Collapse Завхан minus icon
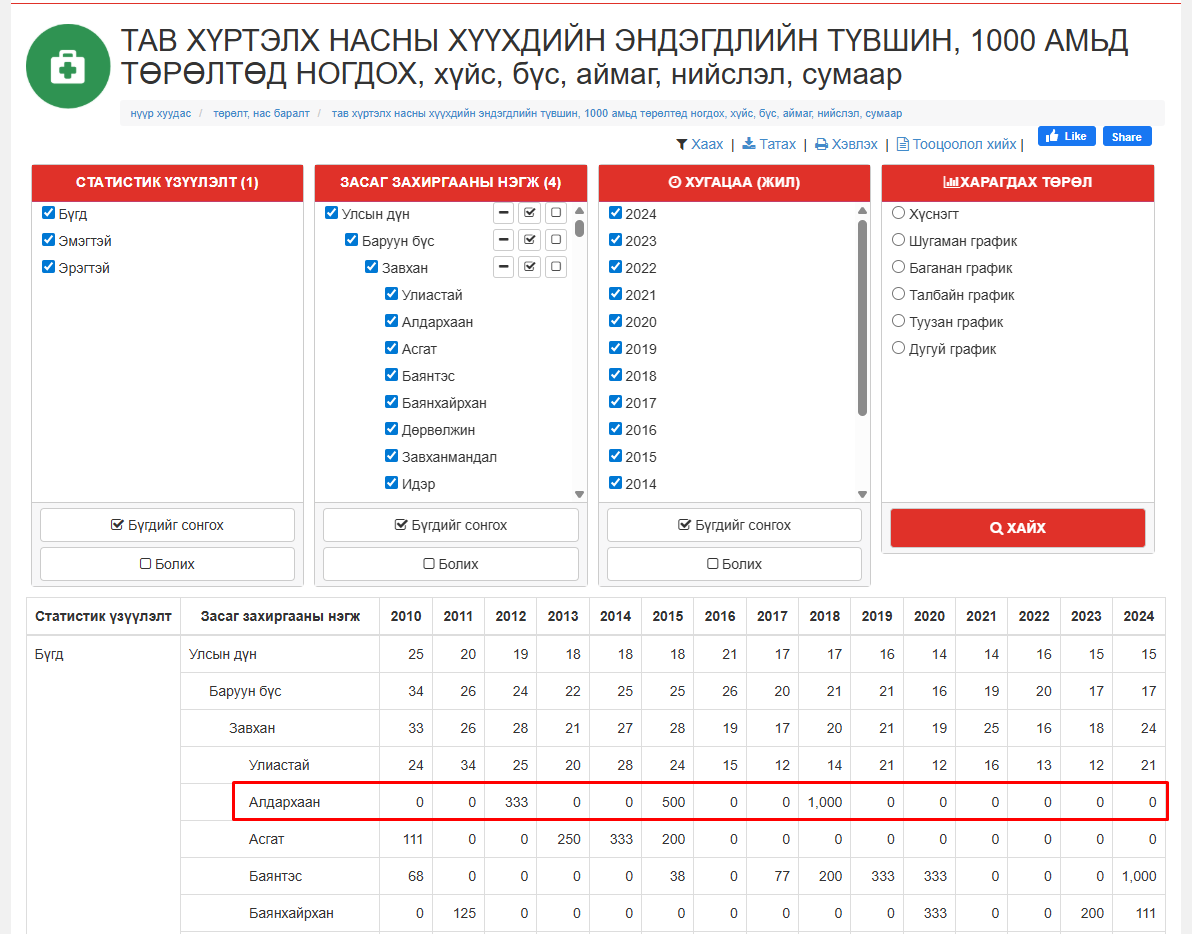Screen dimensions: 1192x934 pyautogui.click(x=503, y=267)
